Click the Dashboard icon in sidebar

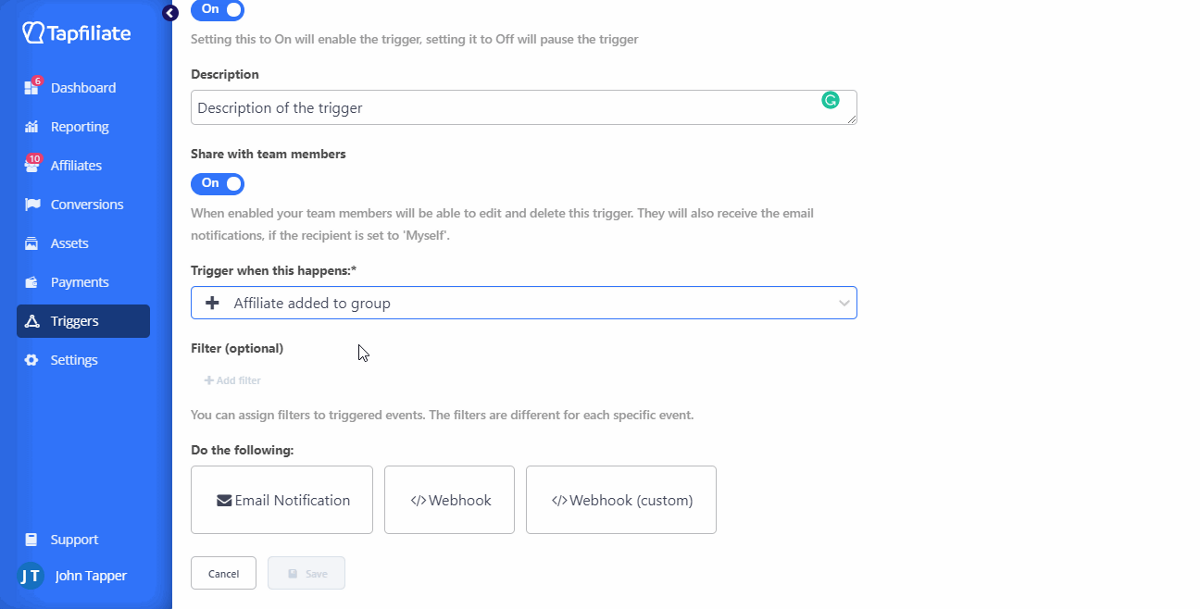[x=31, y=88]
